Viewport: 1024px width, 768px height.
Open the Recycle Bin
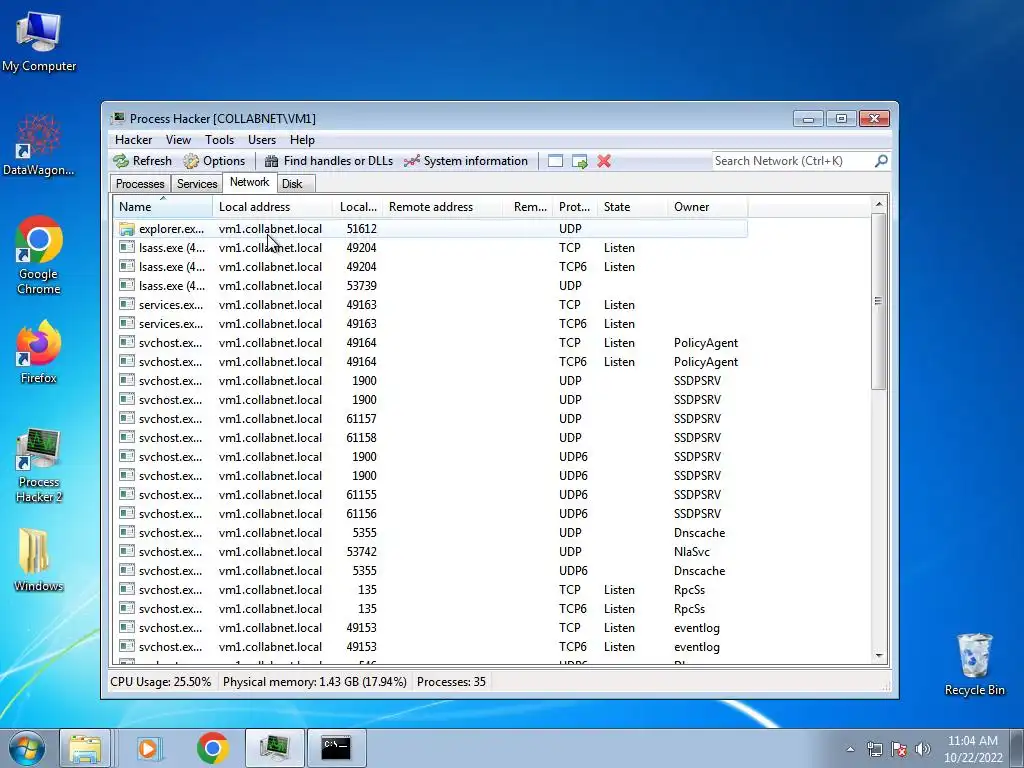click(x=974, y=664)
